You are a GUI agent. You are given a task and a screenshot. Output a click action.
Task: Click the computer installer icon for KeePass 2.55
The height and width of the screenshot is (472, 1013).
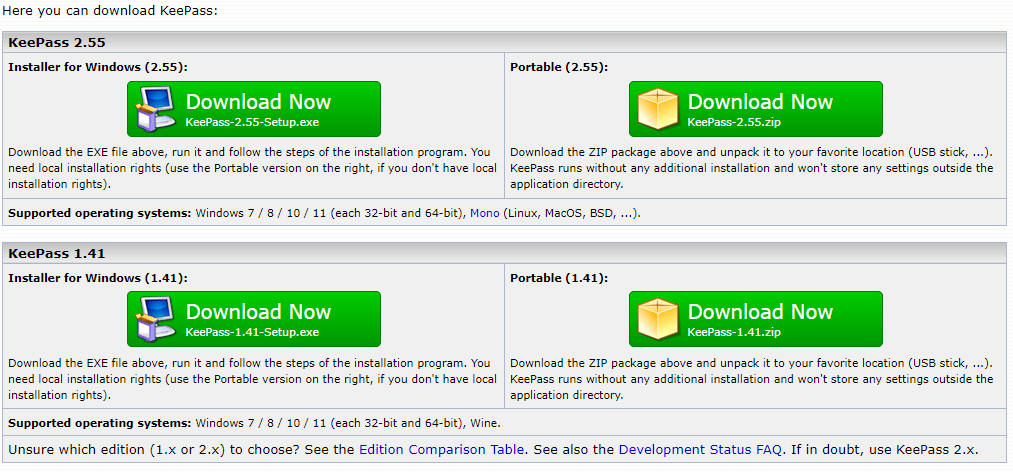point(156,109)
